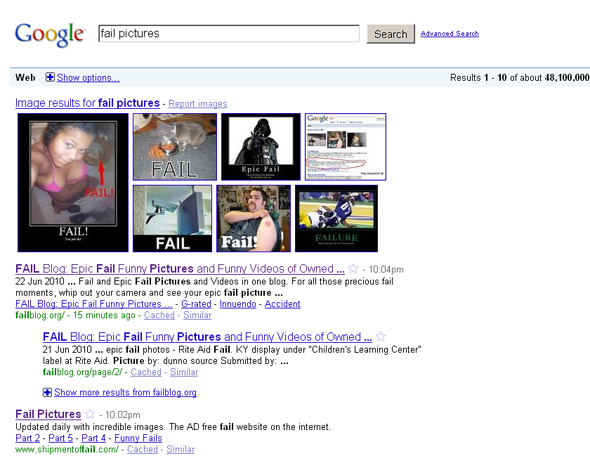Viewport: 590px width, 456px height.
Task: Expand more results plus icon for failblog.org
Action: point(47,392)
